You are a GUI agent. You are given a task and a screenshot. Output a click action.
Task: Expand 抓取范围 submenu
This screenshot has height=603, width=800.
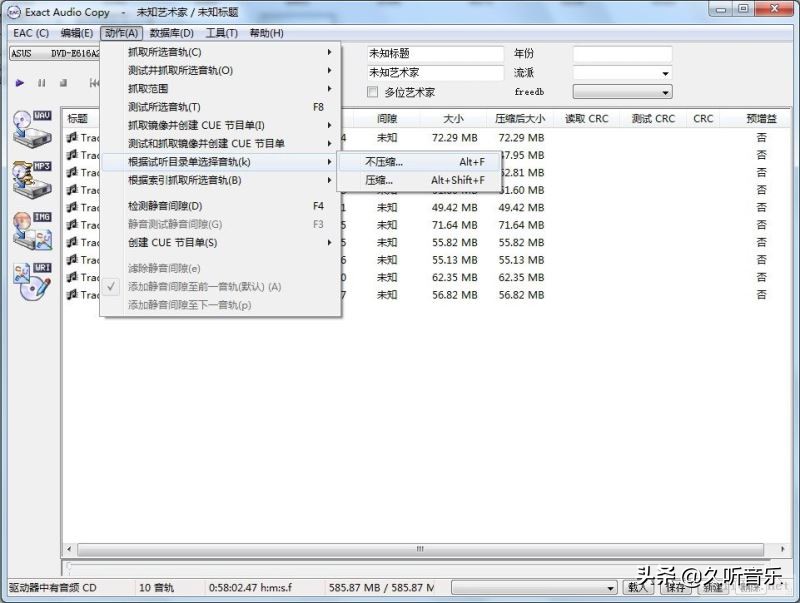click(220, 89)
